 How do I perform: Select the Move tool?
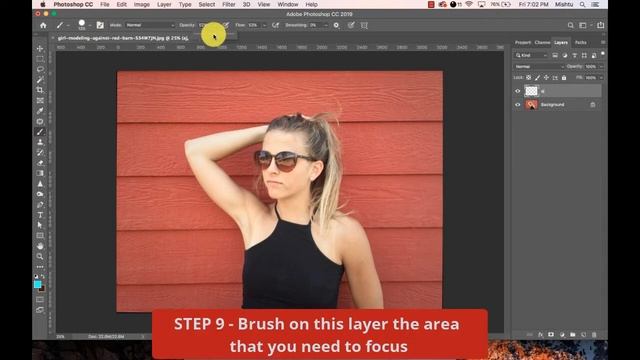[40, 49]
